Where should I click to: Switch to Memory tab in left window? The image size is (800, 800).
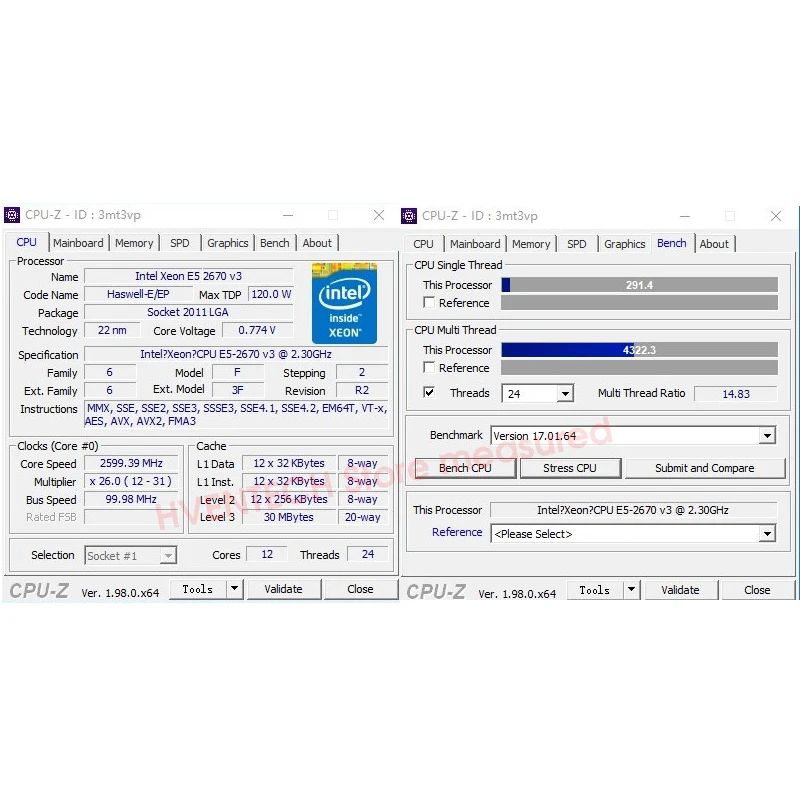134,243
